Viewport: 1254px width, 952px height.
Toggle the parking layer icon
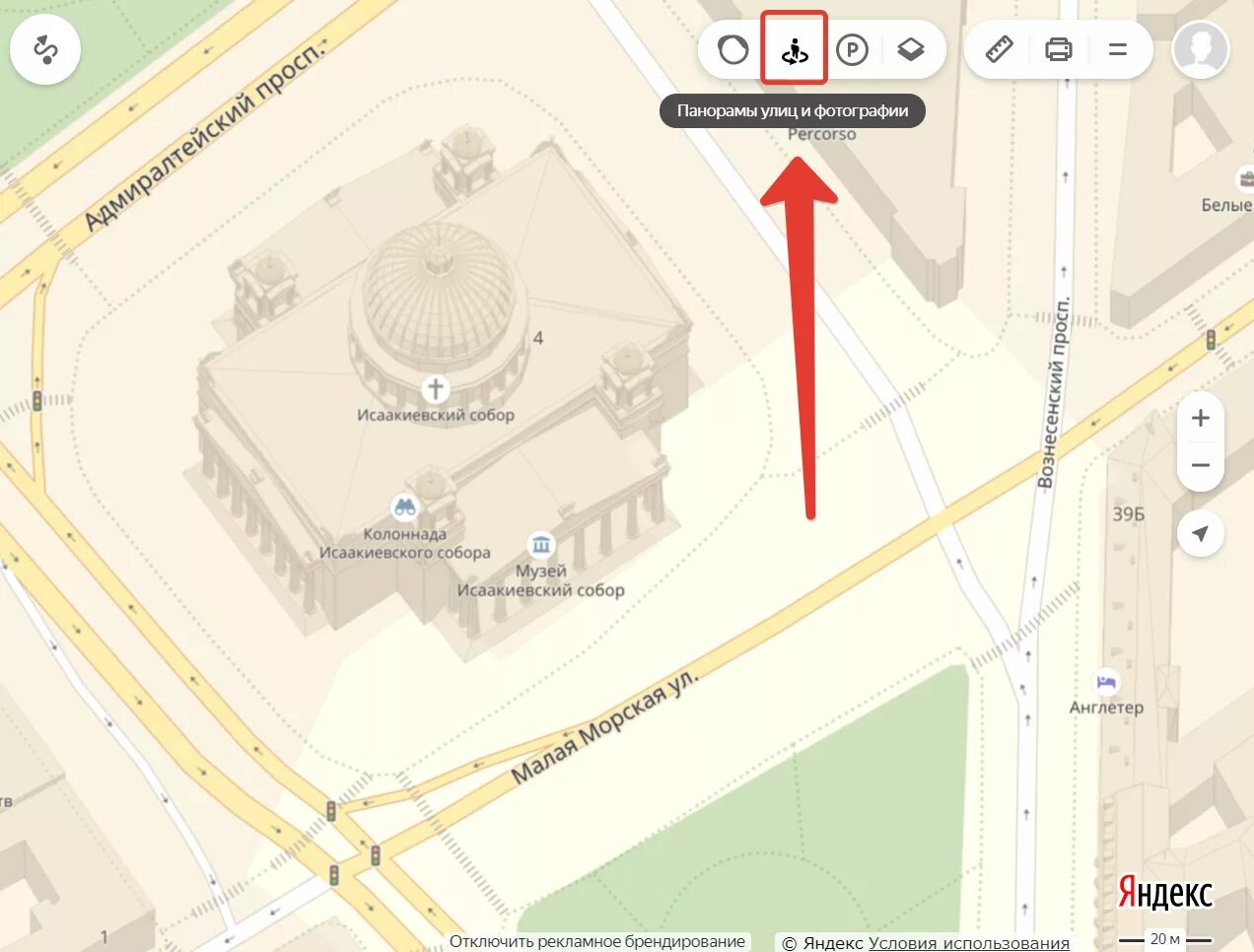pyautogui.click(x=852, y=49)
